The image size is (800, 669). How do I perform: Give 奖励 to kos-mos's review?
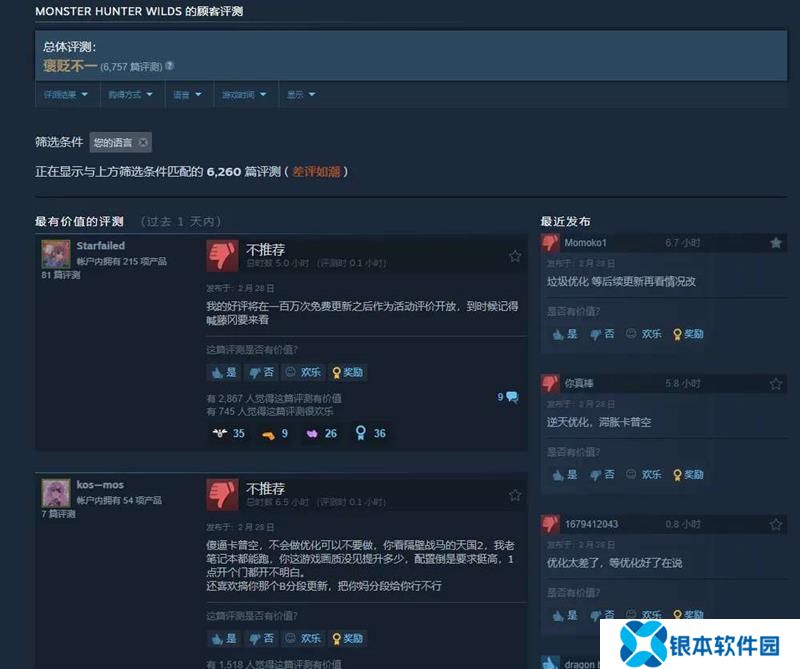click(x=347, y=638)
